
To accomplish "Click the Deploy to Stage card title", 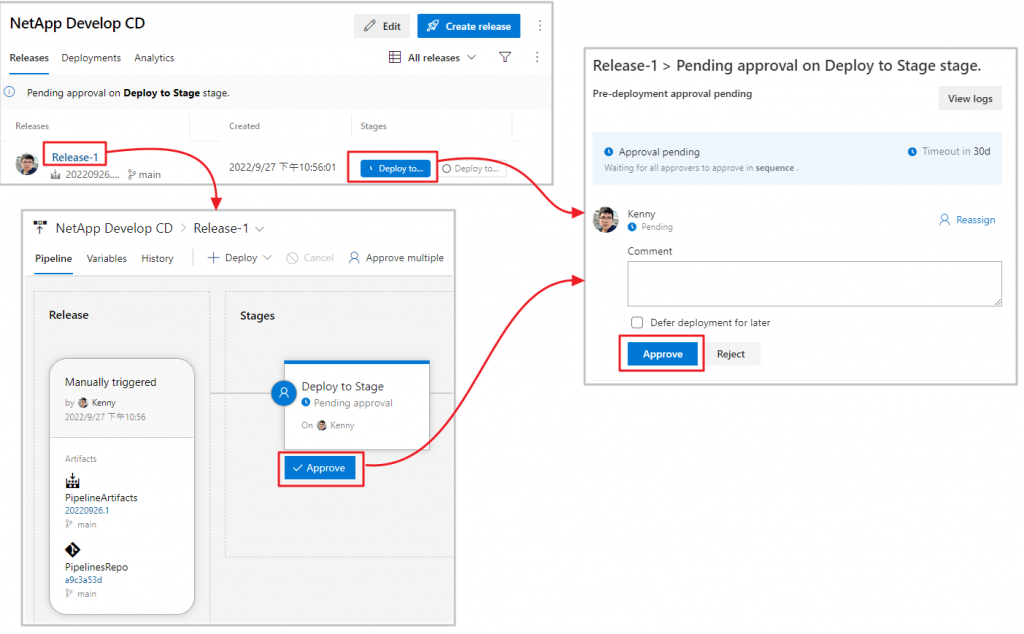I will point(342,387).
